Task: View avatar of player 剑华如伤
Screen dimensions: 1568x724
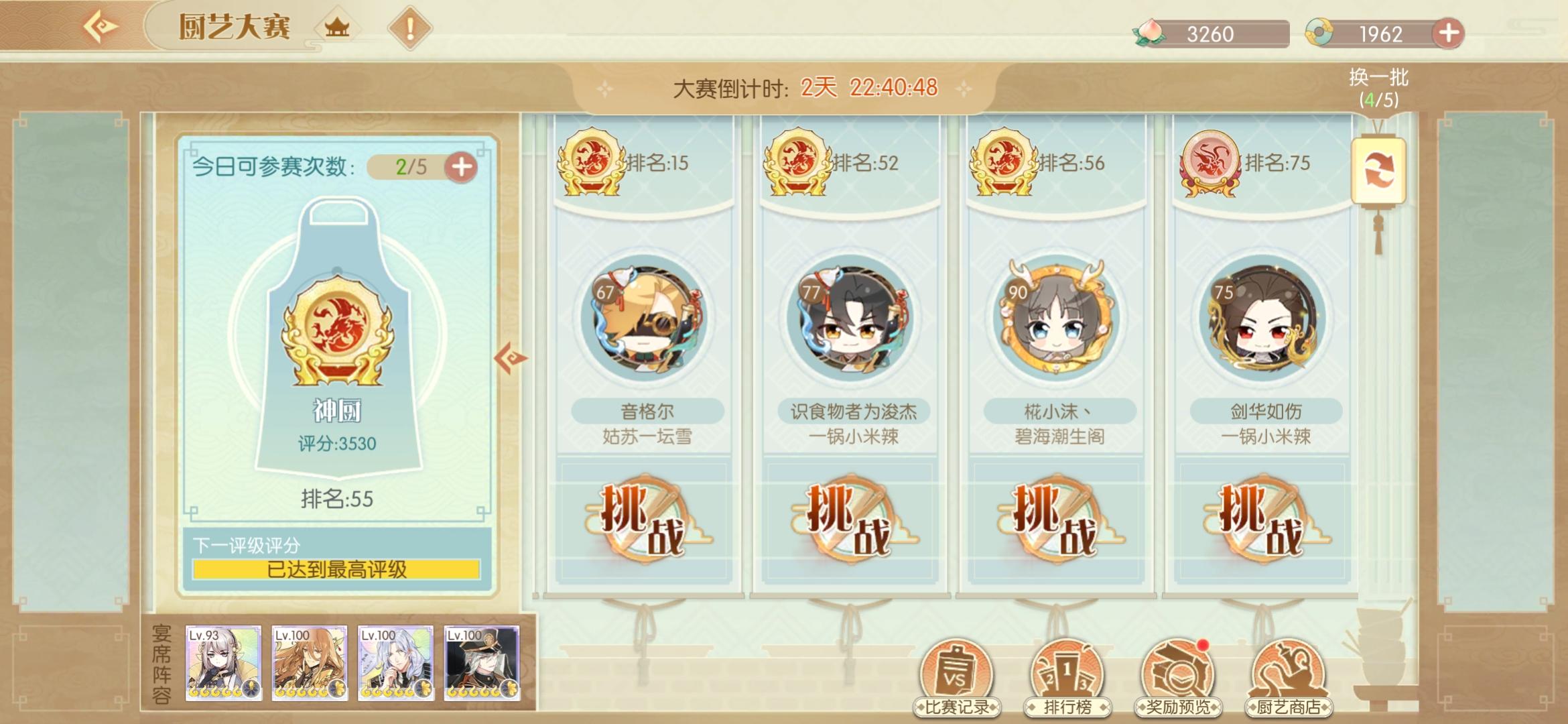Action: (1264, 318)
